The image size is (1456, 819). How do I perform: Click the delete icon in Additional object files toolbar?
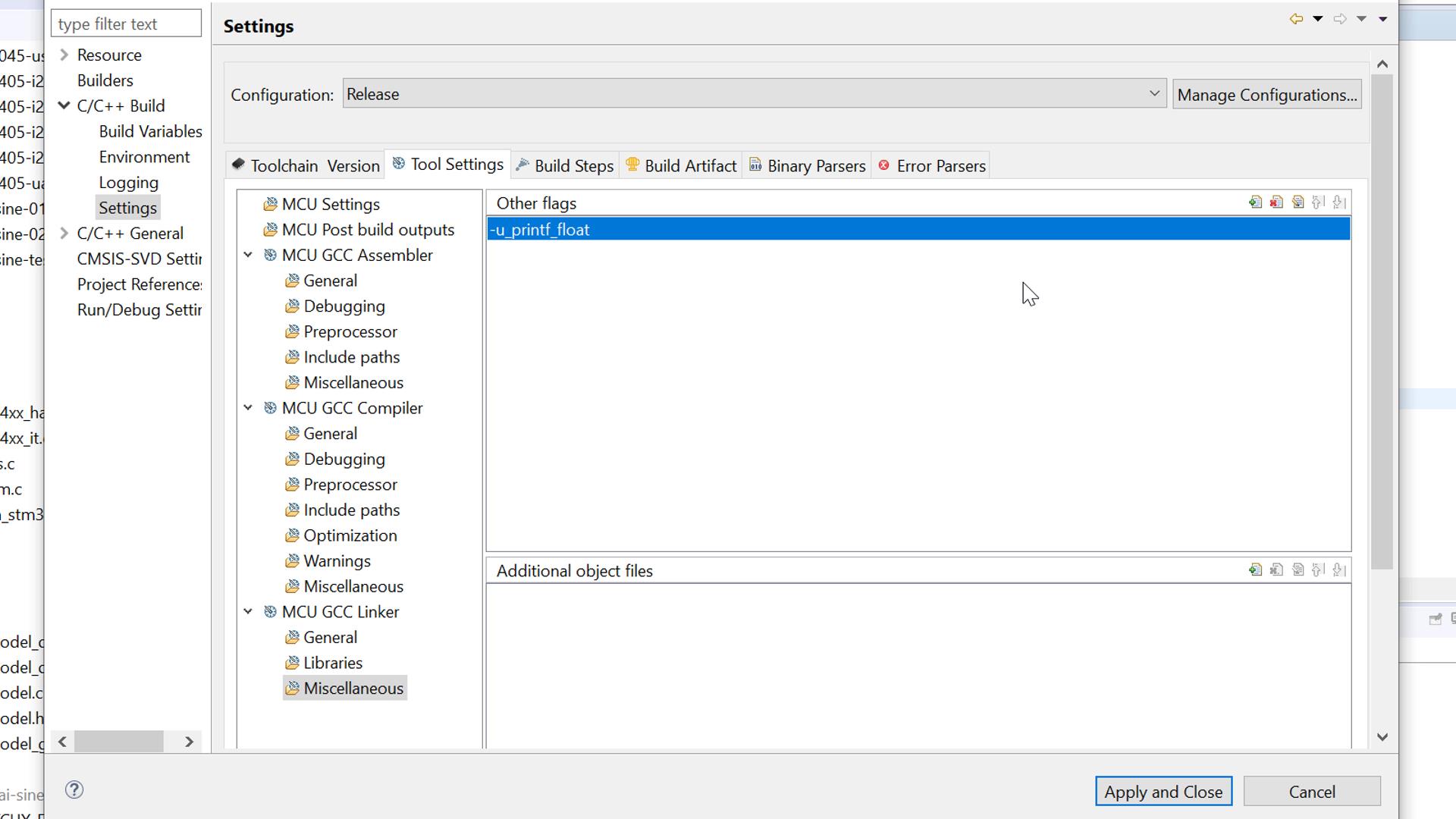pos(1276,570)
